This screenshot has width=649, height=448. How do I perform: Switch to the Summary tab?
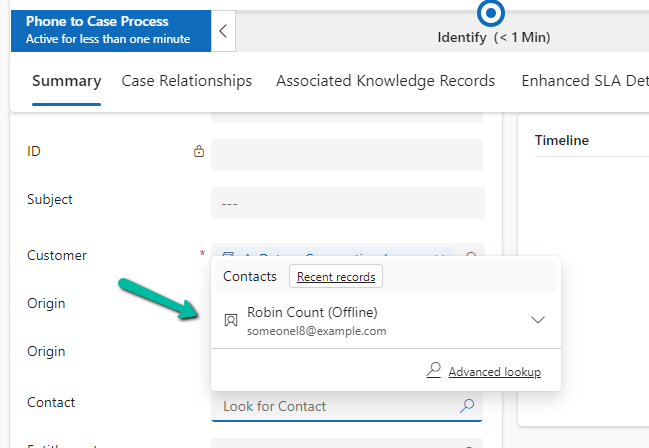[66, 81]
